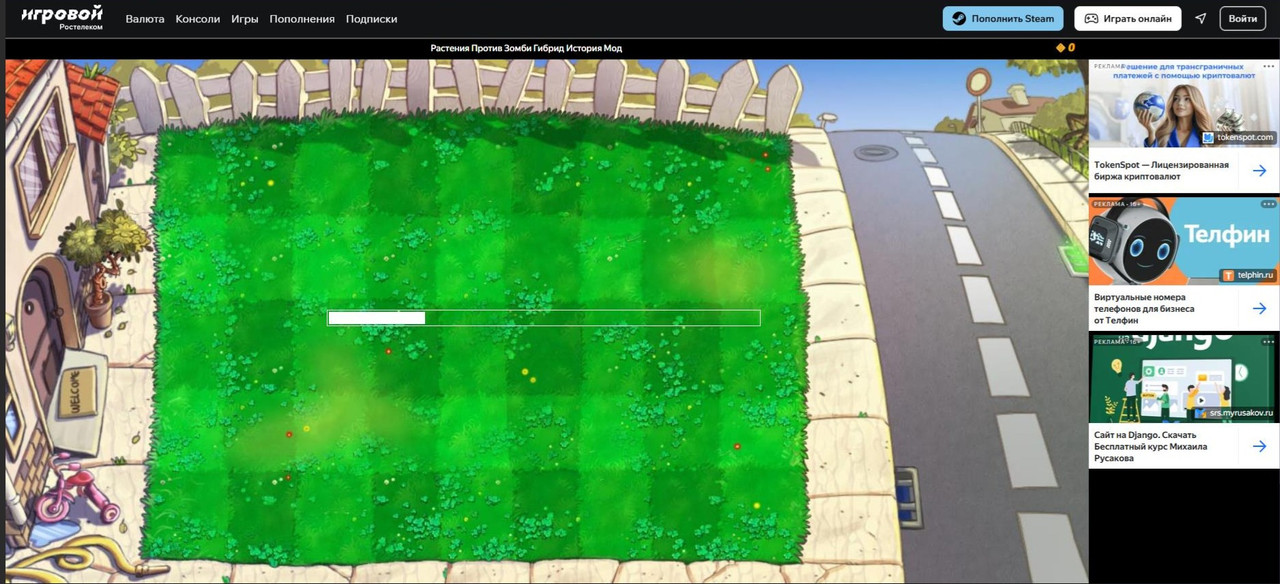Click the tokenspot.com domain label

pos(1239,137)
